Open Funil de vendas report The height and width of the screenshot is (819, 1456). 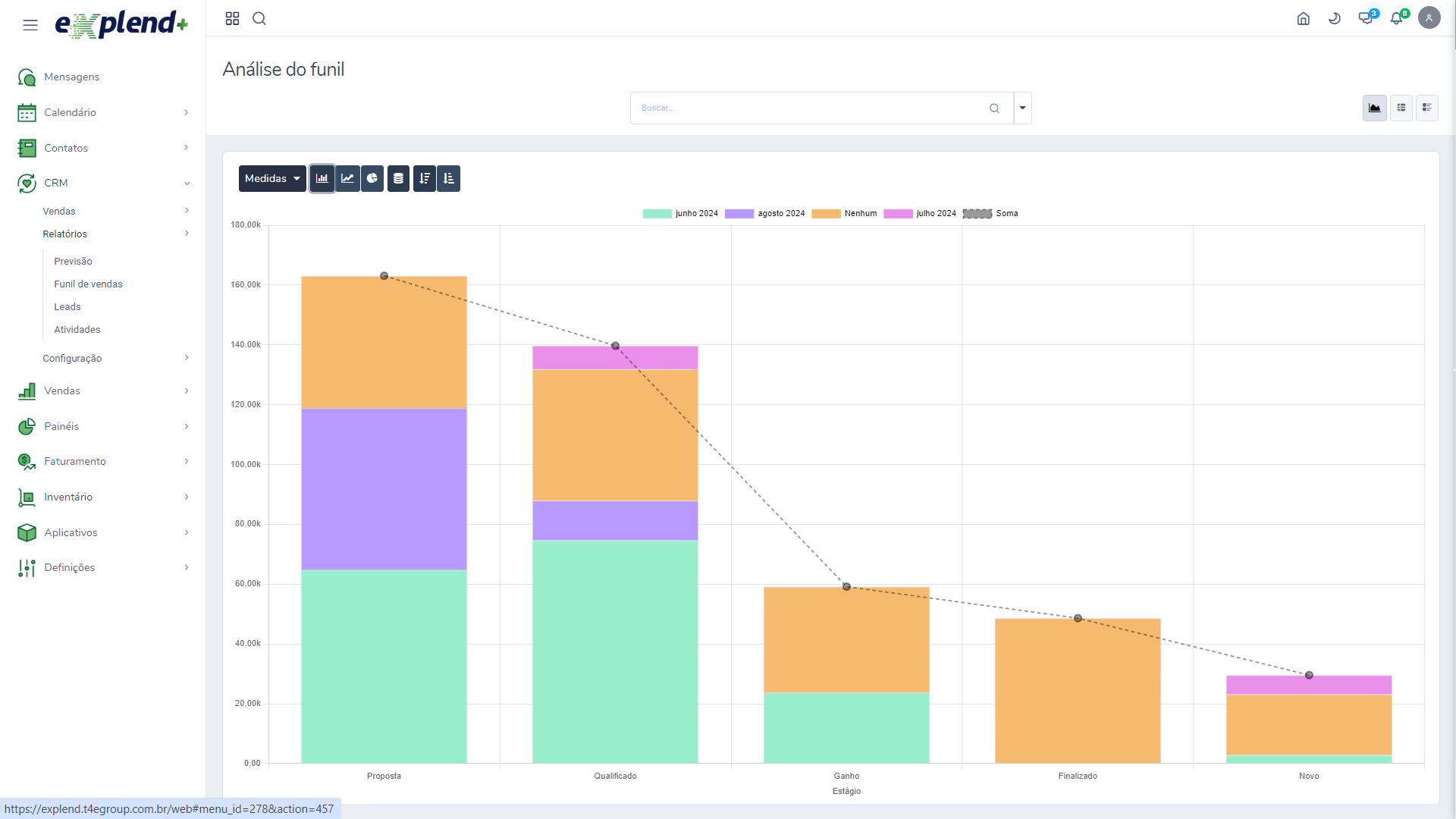pos(88,284)
